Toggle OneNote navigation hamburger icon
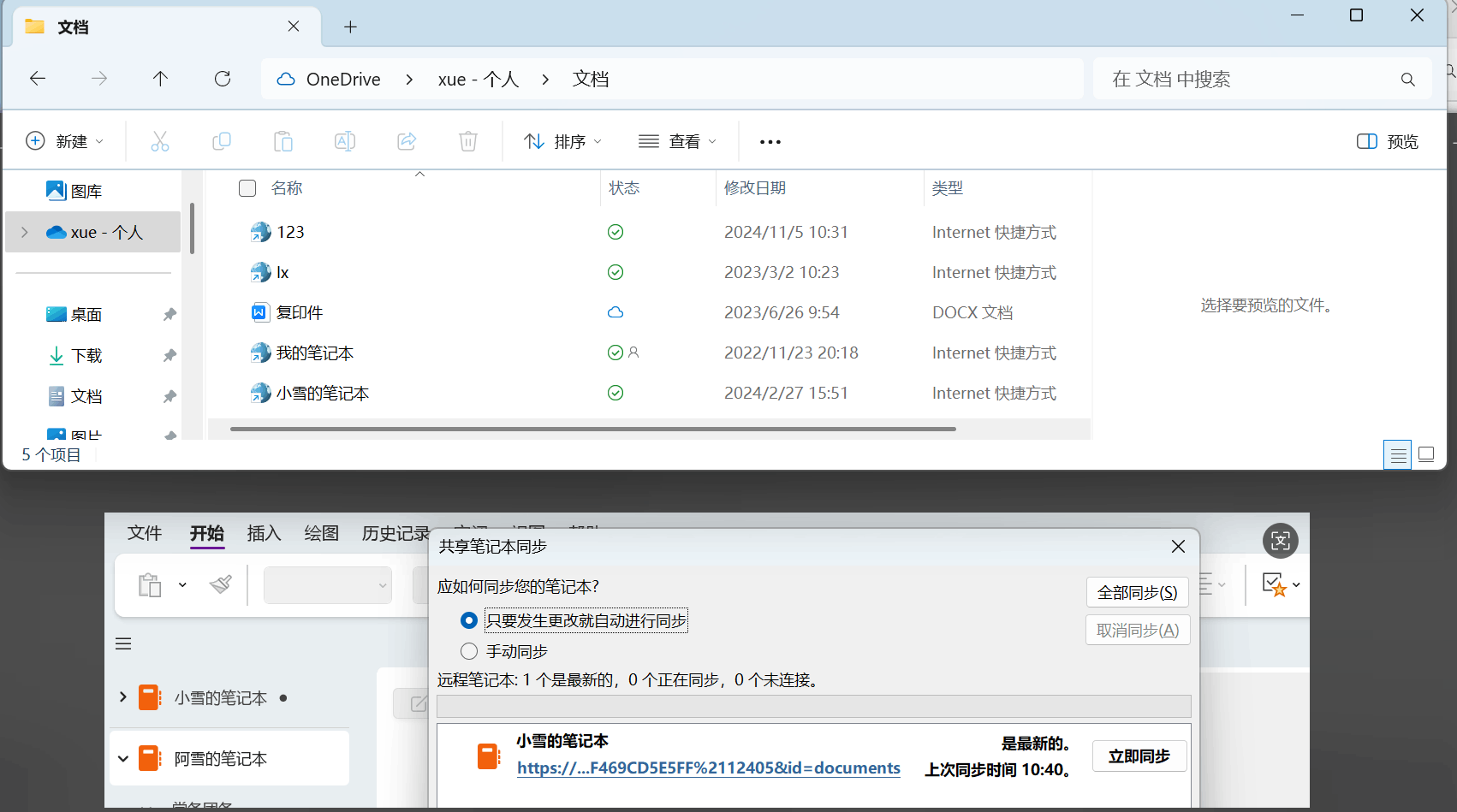Screen dimensions: 1457x812 point(123,643)
